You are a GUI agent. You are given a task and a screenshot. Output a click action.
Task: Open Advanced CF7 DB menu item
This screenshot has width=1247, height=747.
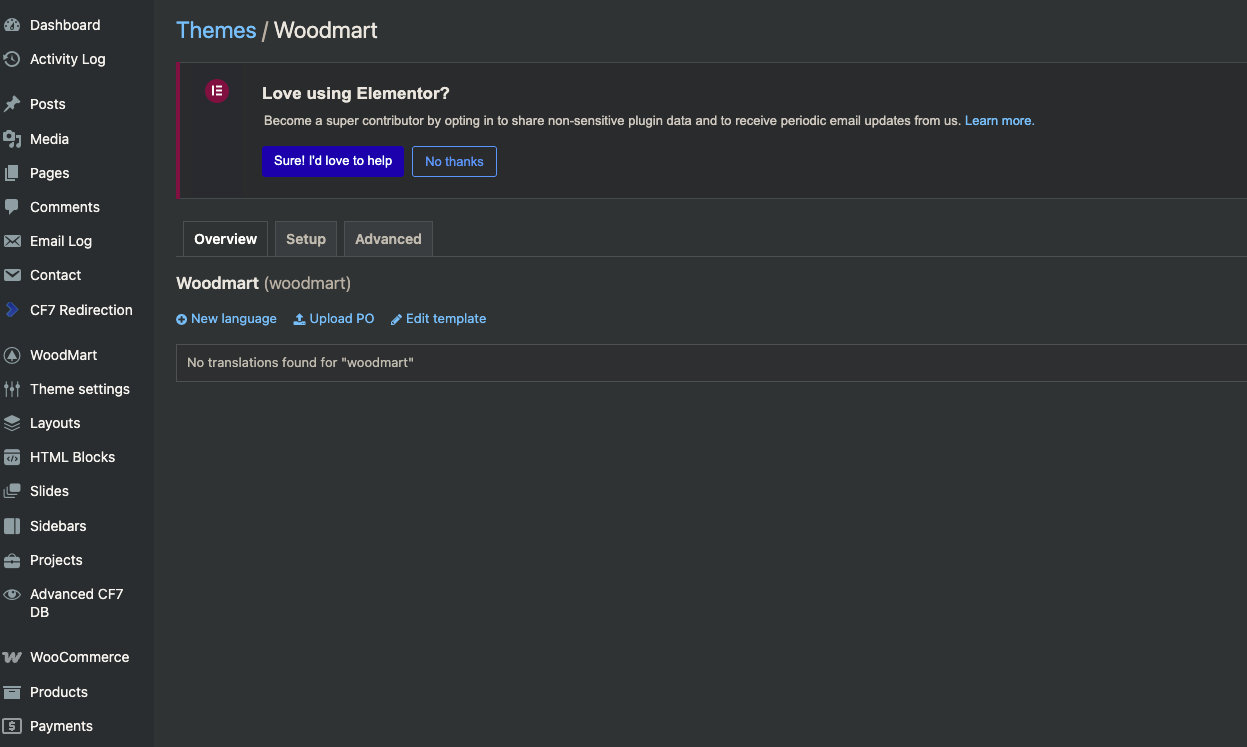click(77, 603)
